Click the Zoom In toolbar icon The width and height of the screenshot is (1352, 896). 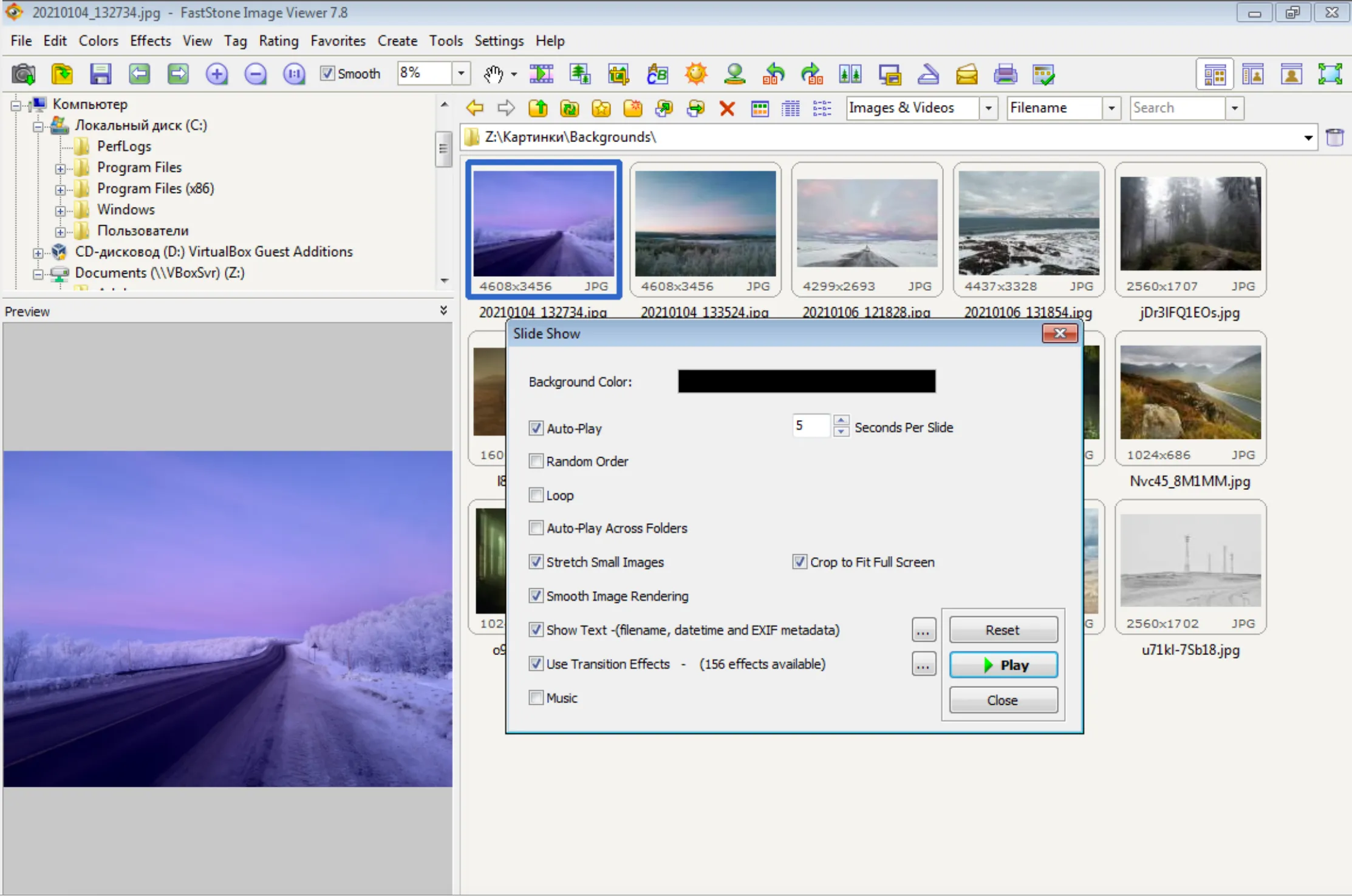(x=217, y=74)
